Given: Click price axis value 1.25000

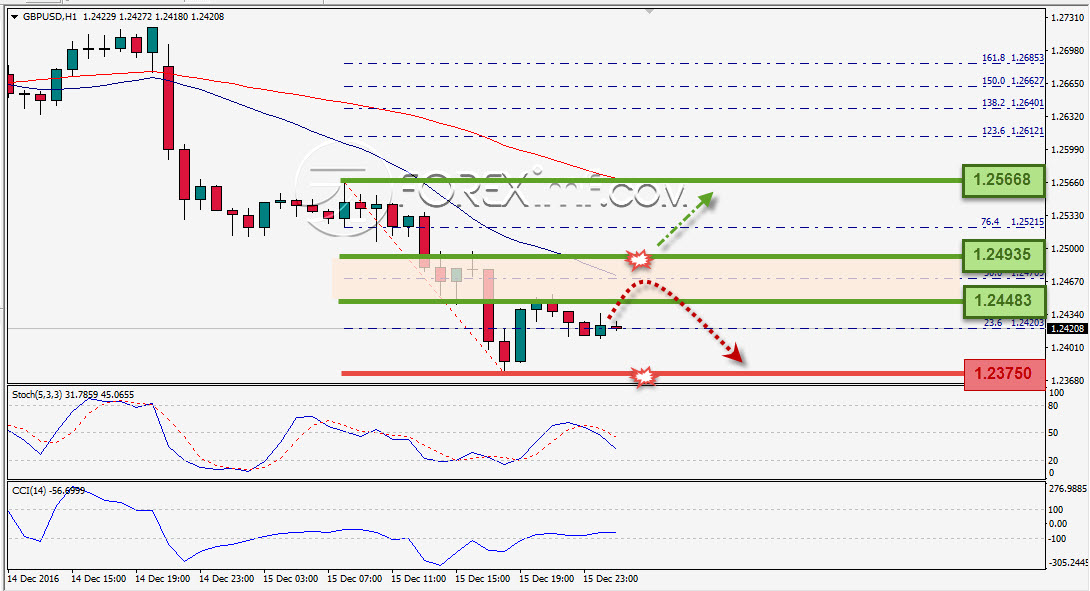Looking at the screenshot, I should (1068, 248).
